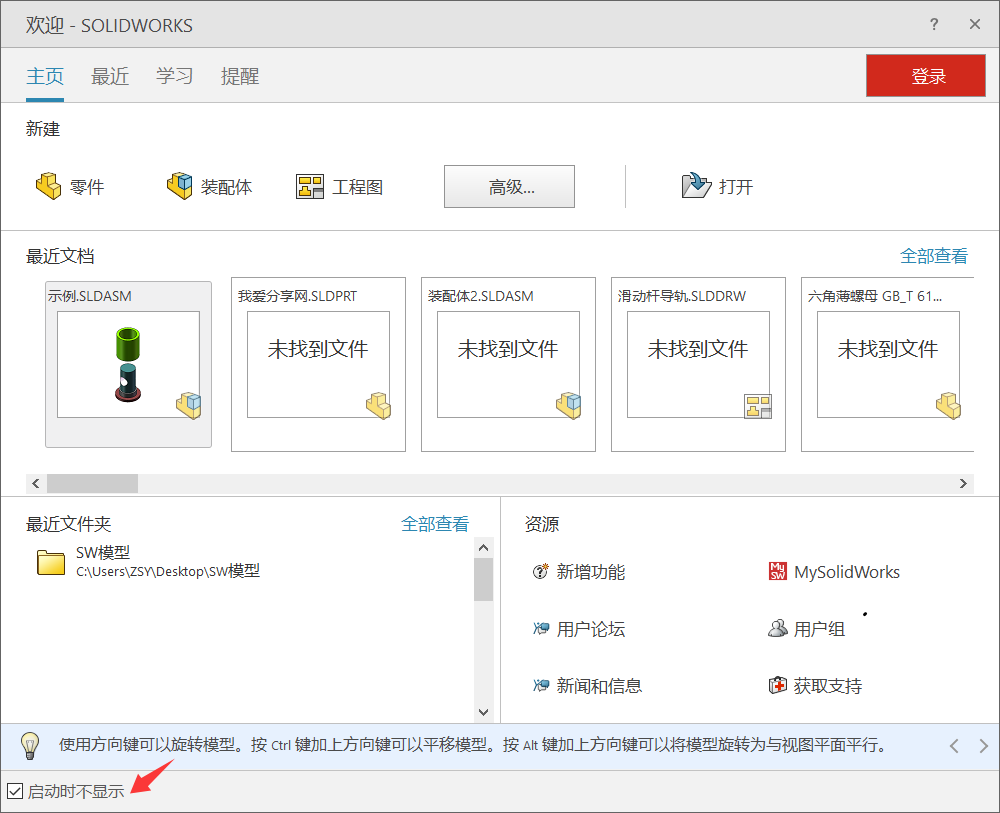Viewport: 1000px width, 813px height.
Task: Open the 用户组 resource
Action: pos(806,629)
